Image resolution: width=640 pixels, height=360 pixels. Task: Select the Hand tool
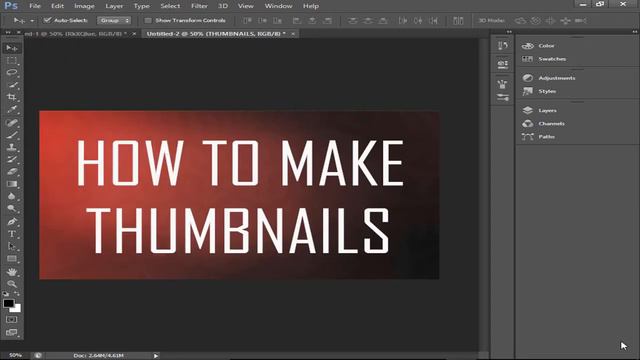click(12, 271)
